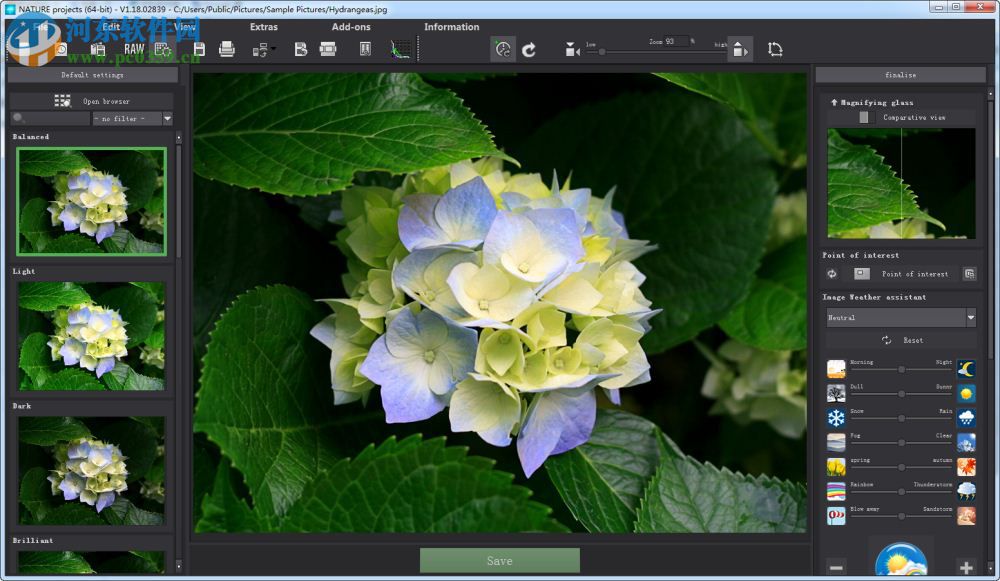Viewport: 1000px width, 581px height.
Task: Open the Extras menu
Action: point(263,27)
